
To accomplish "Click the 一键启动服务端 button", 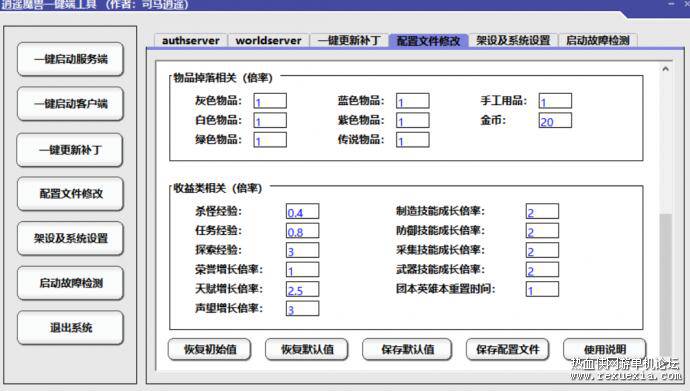I will (70, 59).
